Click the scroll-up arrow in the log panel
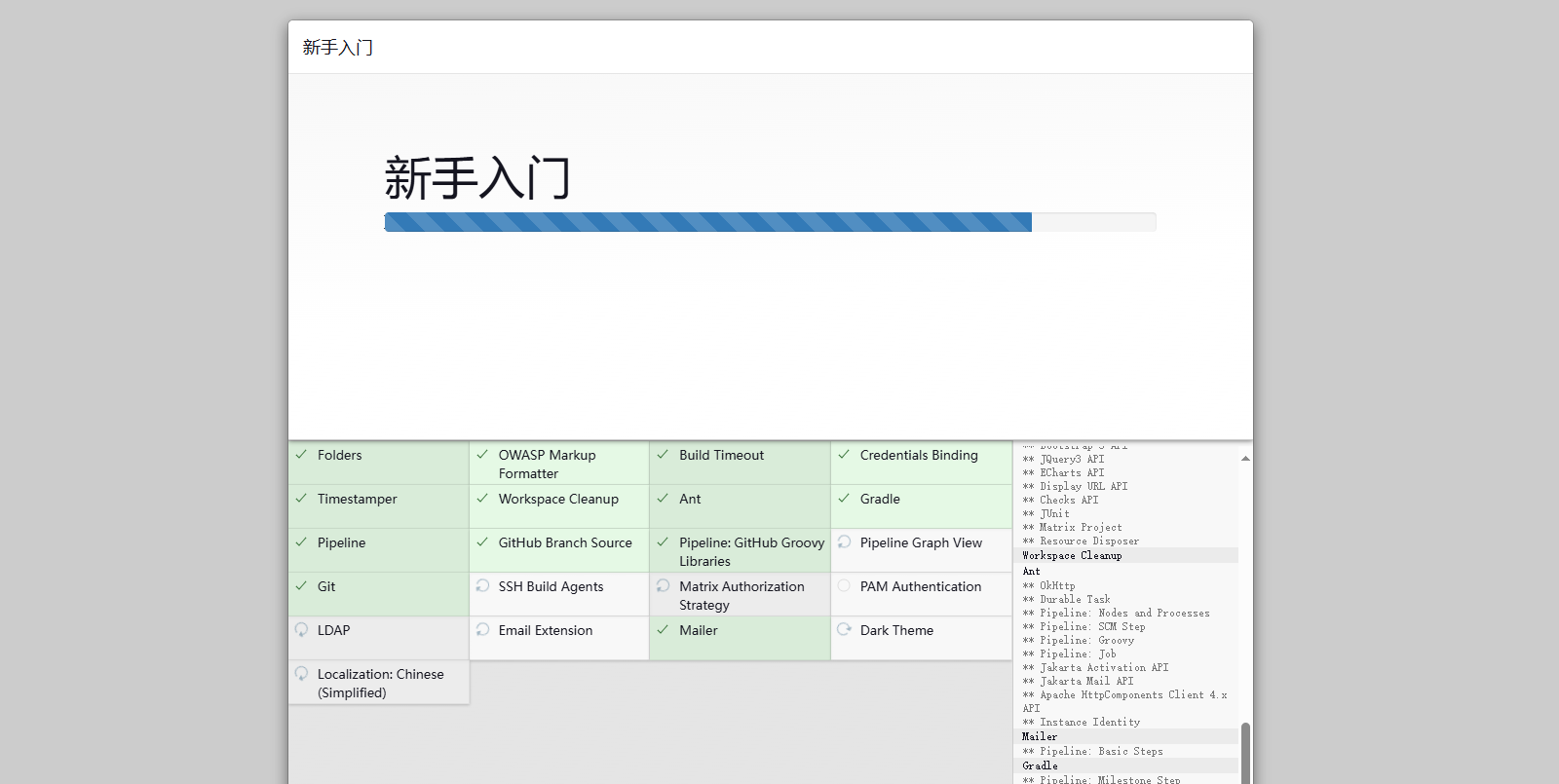Image resolution: width=1559 pixels, height=784 pixels. pos(1245,458)
